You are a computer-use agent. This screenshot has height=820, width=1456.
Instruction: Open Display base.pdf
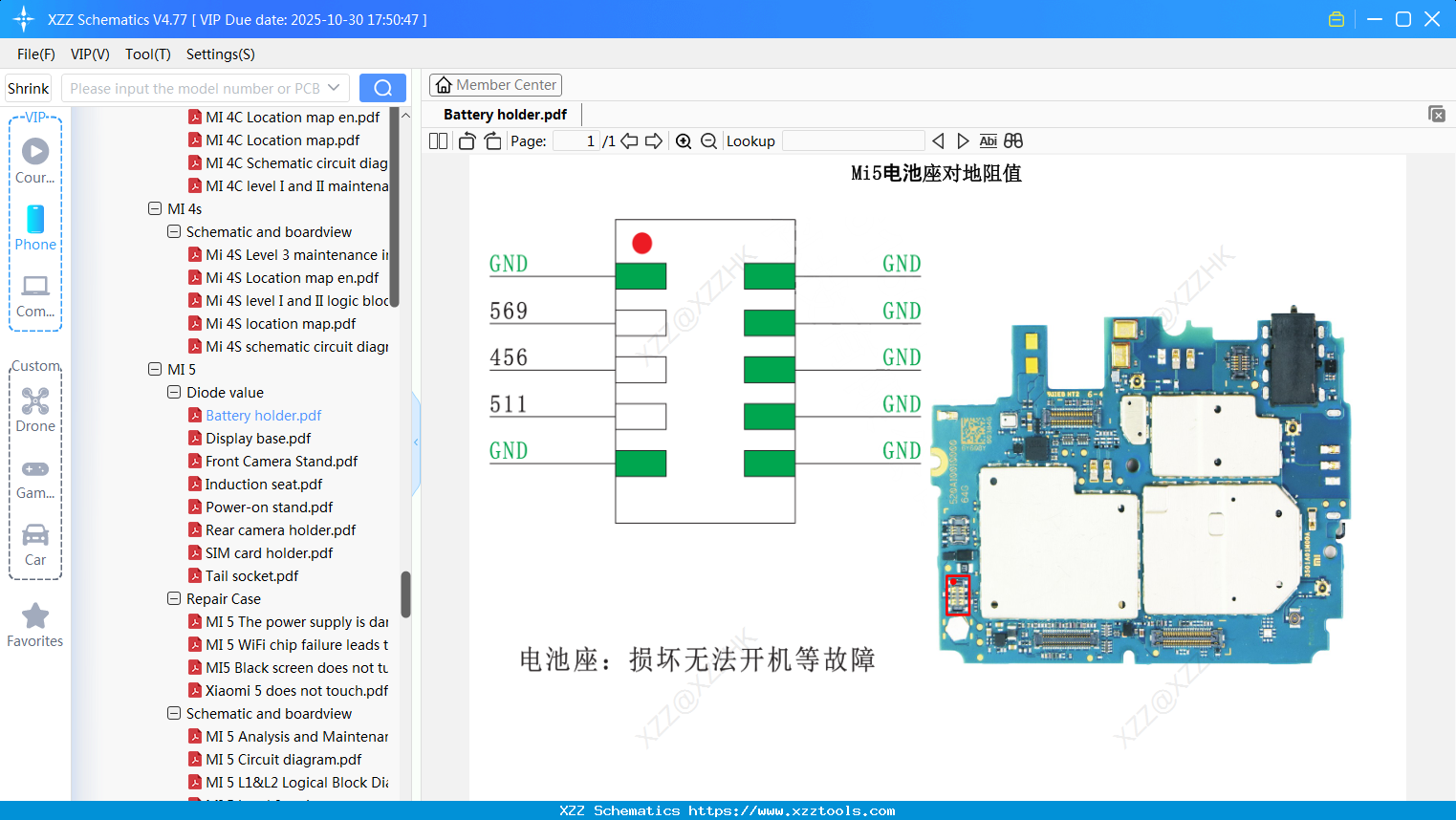[258, 438]
